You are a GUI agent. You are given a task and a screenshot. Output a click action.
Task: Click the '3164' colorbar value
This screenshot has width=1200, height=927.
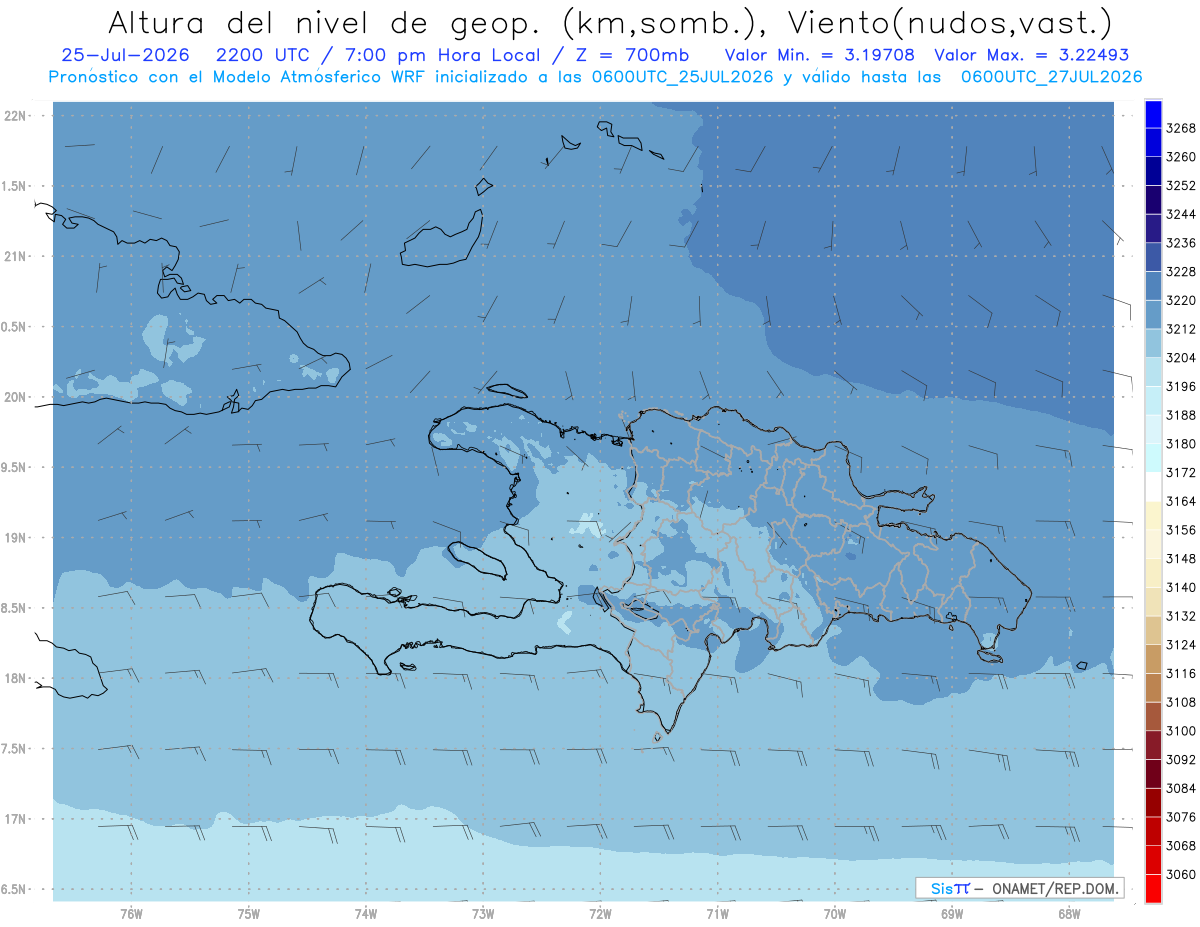pyautogui.click(x=1181, y=501)
